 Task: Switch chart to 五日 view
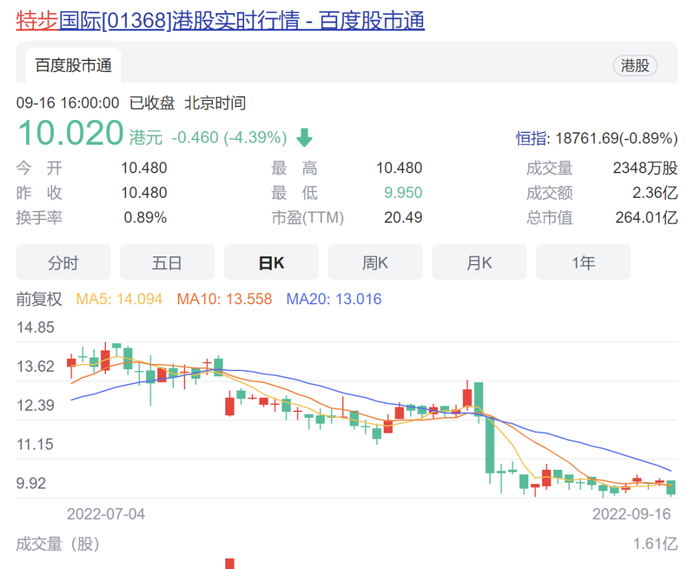point(167,262)
